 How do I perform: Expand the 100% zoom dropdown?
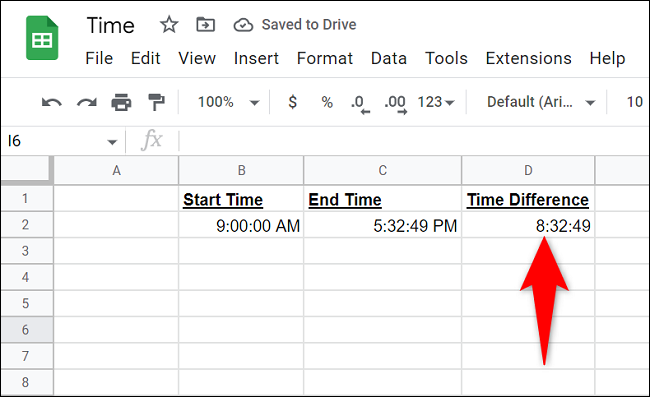[228, 102]
